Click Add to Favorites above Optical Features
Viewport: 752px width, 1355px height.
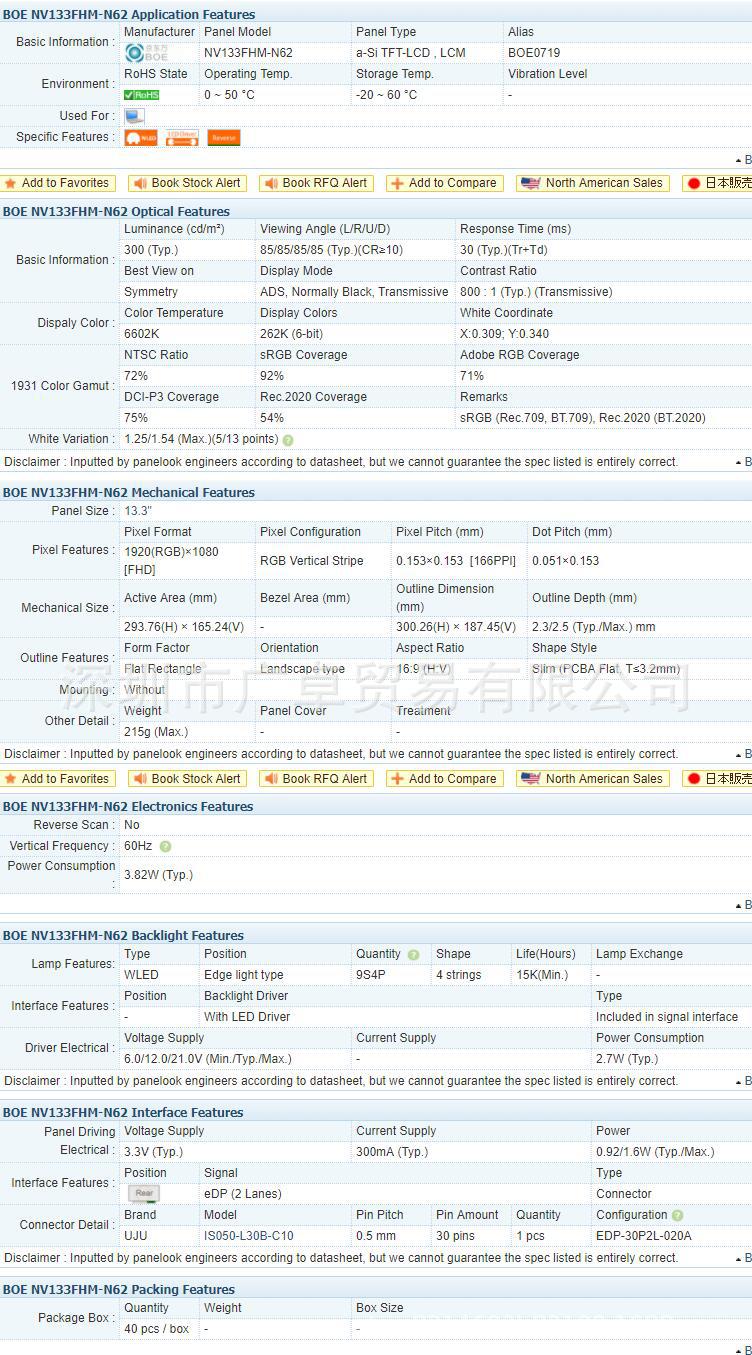(58, 183)
